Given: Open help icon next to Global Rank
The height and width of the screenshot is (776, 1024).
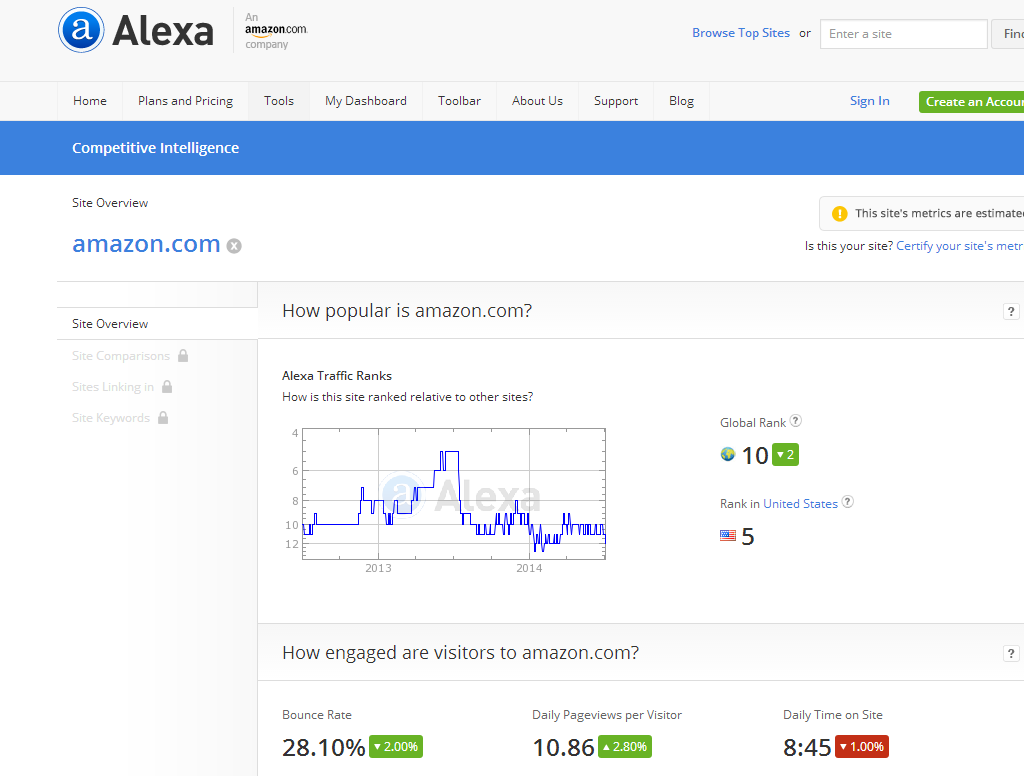Looking at the screenshot, I should (x=795, y=421).
